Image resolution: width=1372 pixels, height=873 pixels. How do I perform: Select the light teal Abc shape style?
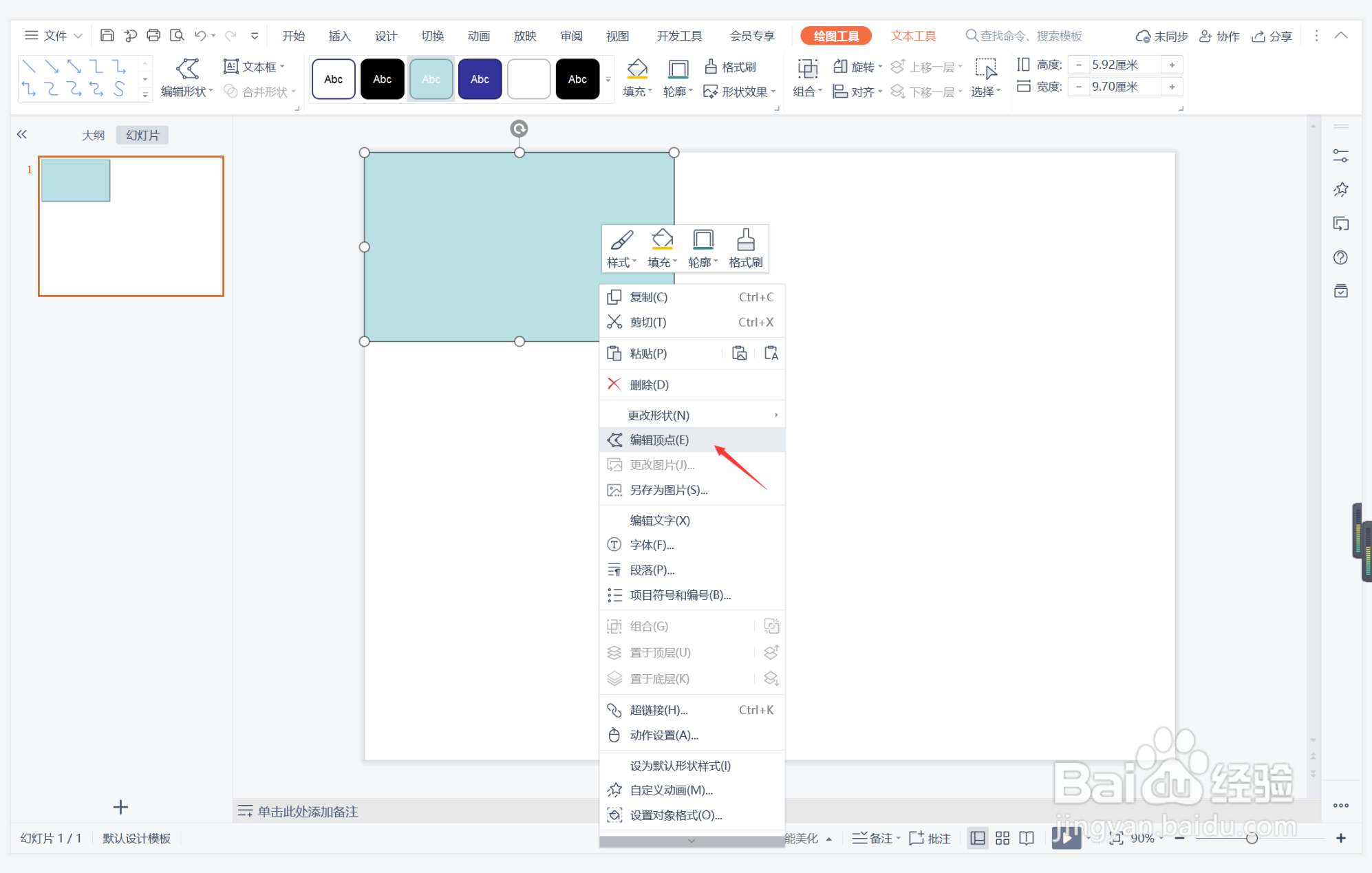point(431,79)
